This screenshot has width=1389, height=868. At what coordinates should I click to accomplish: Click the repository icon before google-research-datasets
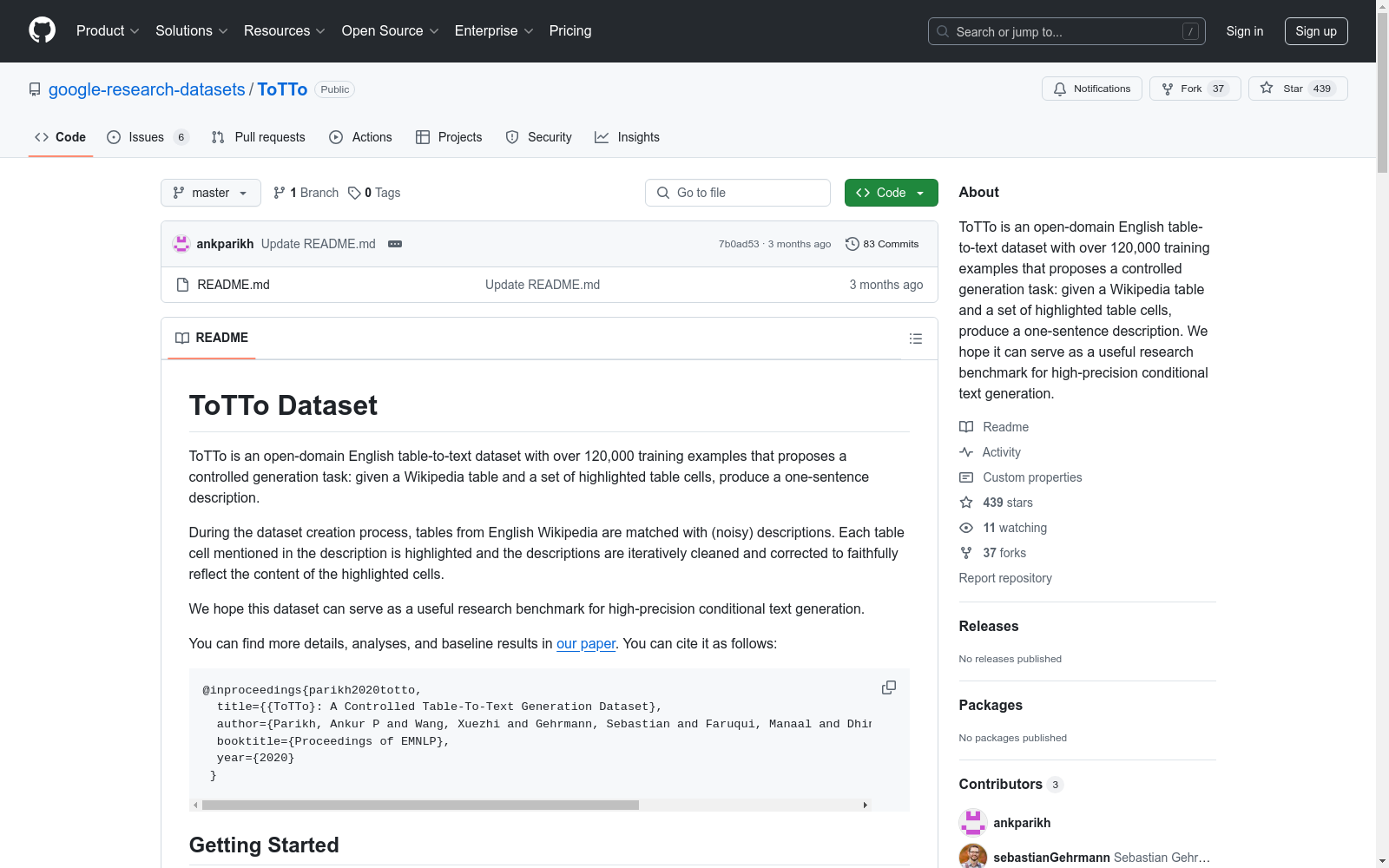tap(35, 89)
